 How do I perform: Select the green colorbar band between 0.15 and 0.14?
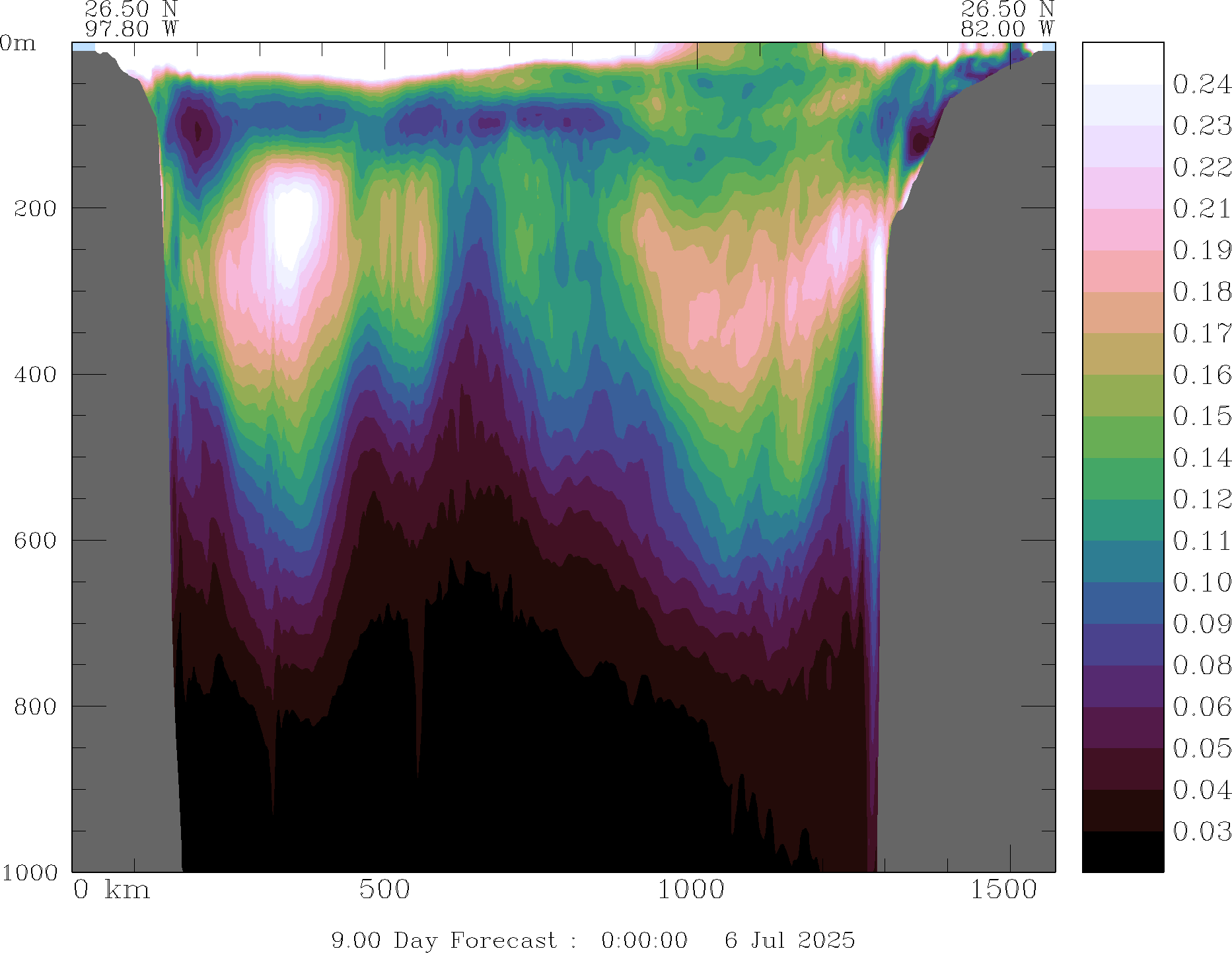1122,436
